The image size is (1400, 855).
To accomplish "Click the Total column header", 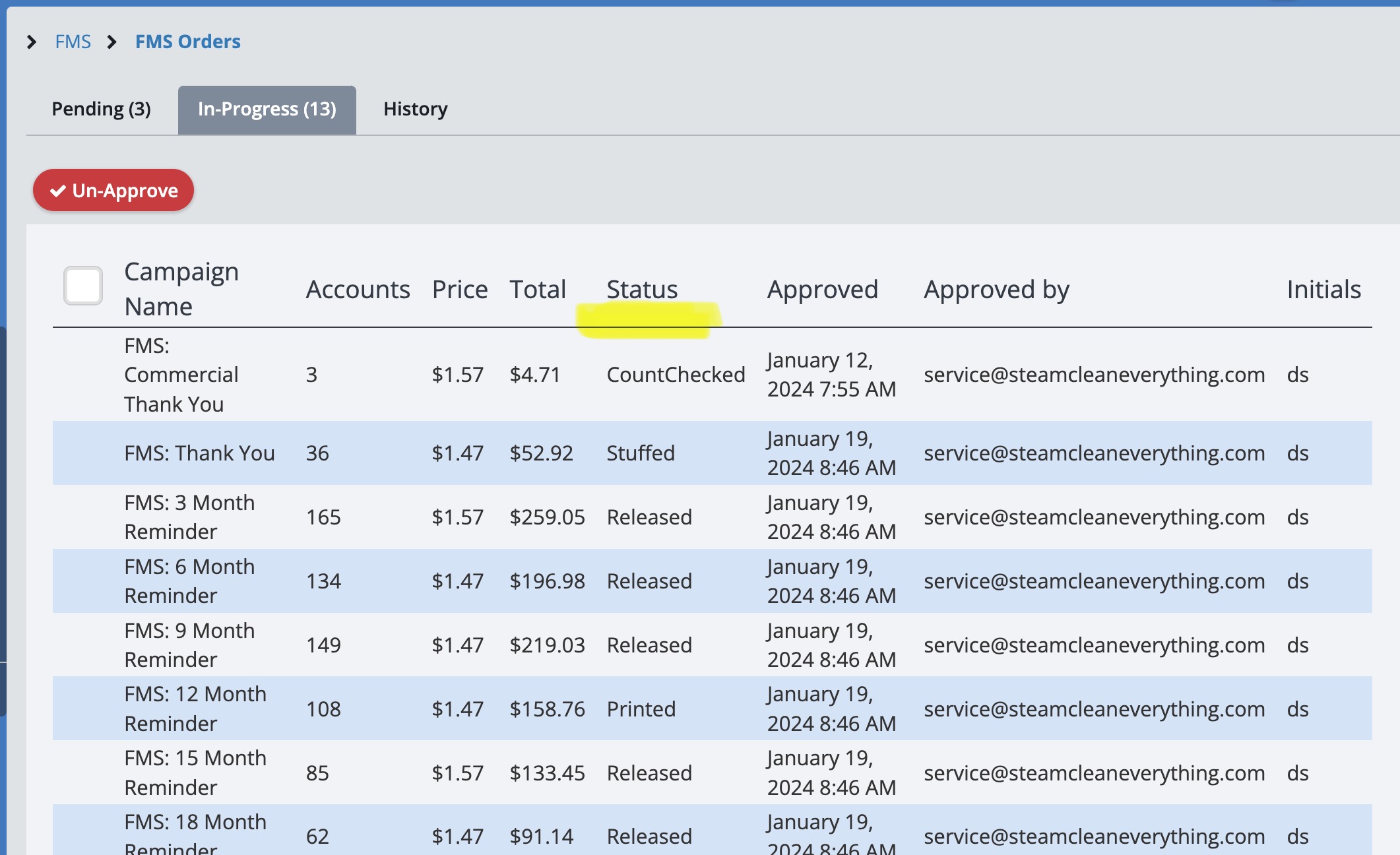I will click(537, 290).
